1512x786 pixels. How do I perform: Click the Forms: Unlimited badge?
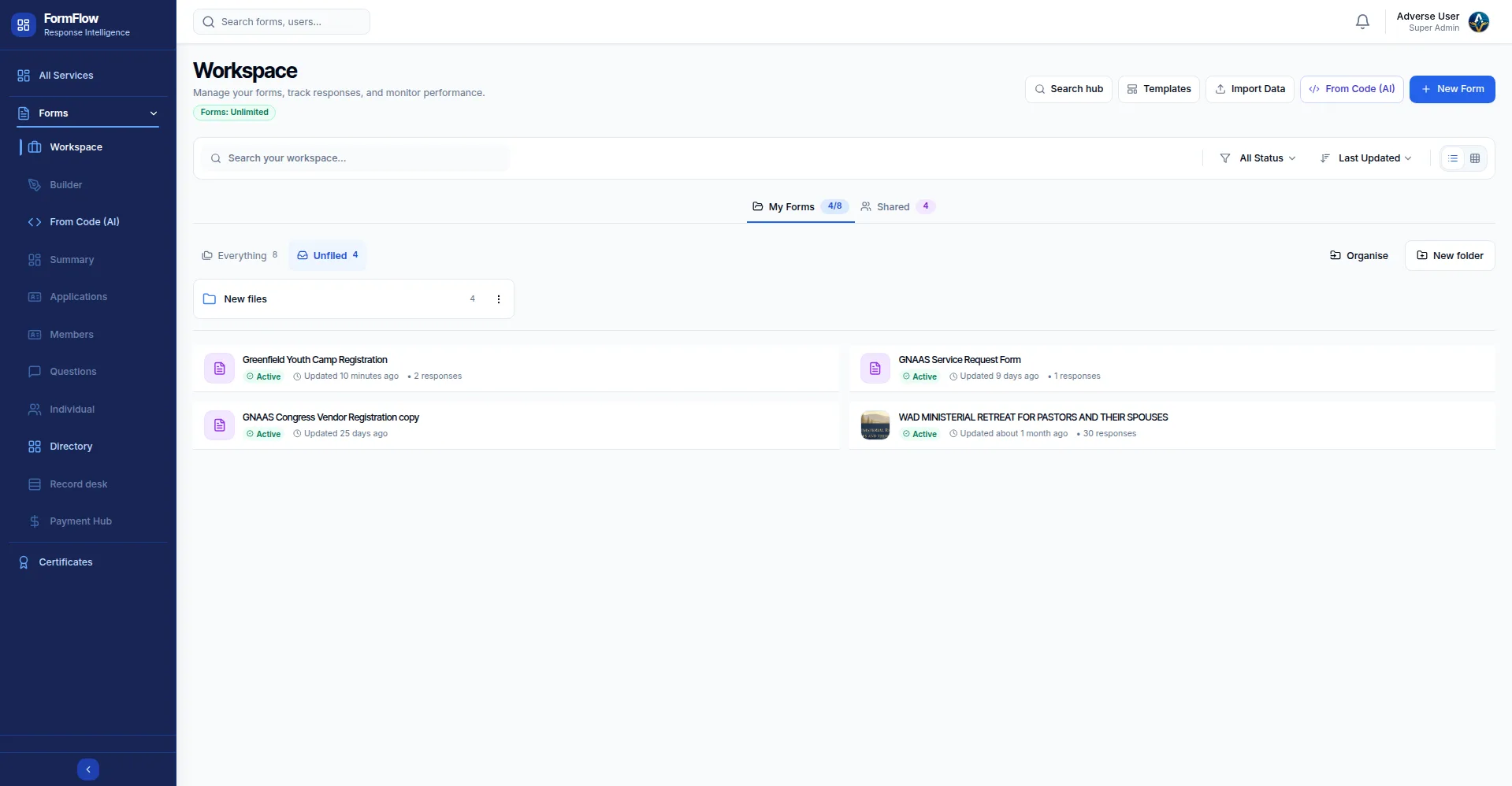point(234,112)
